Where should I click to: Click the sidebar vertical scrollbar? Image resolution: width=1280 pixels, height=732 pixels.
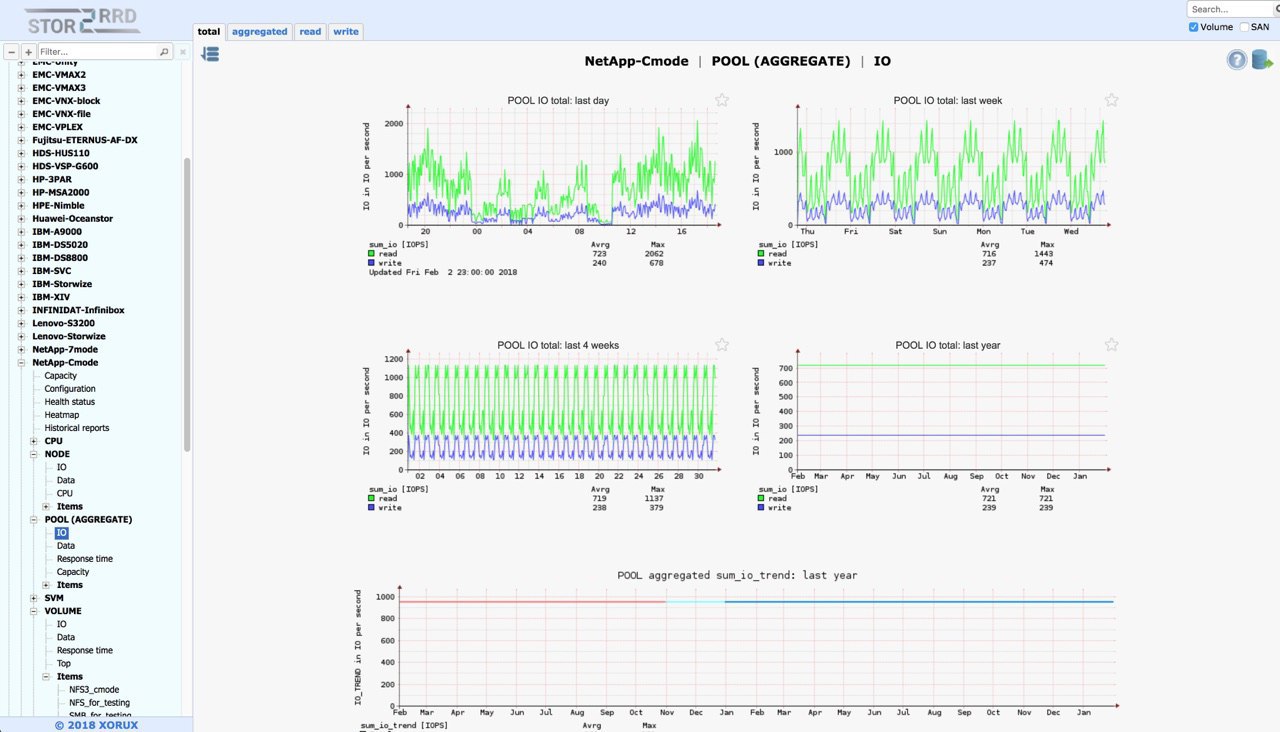pyautogui.click(x=187, y=305)
